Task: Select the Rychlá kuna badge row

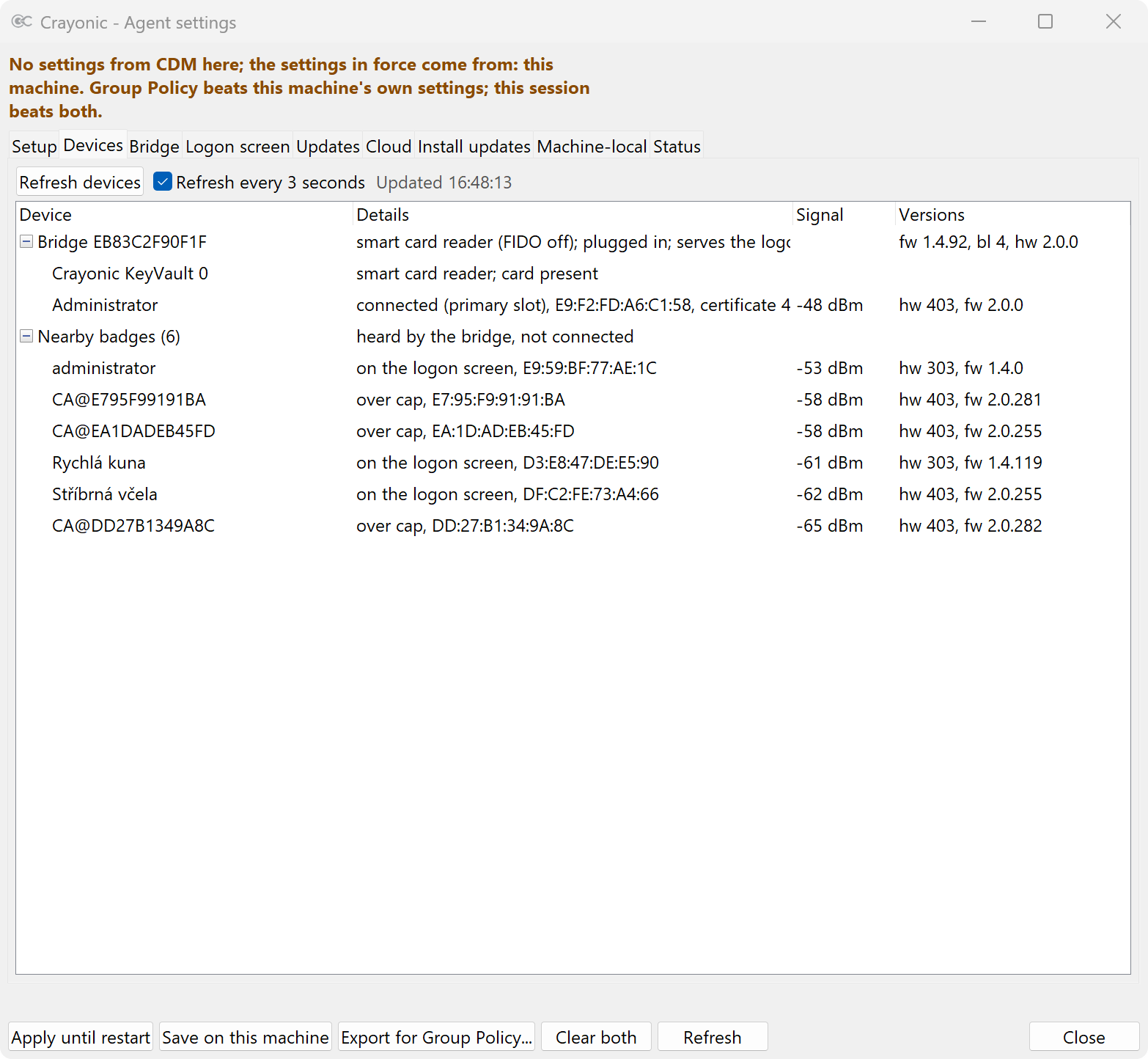Action: [x=573, y=462]
